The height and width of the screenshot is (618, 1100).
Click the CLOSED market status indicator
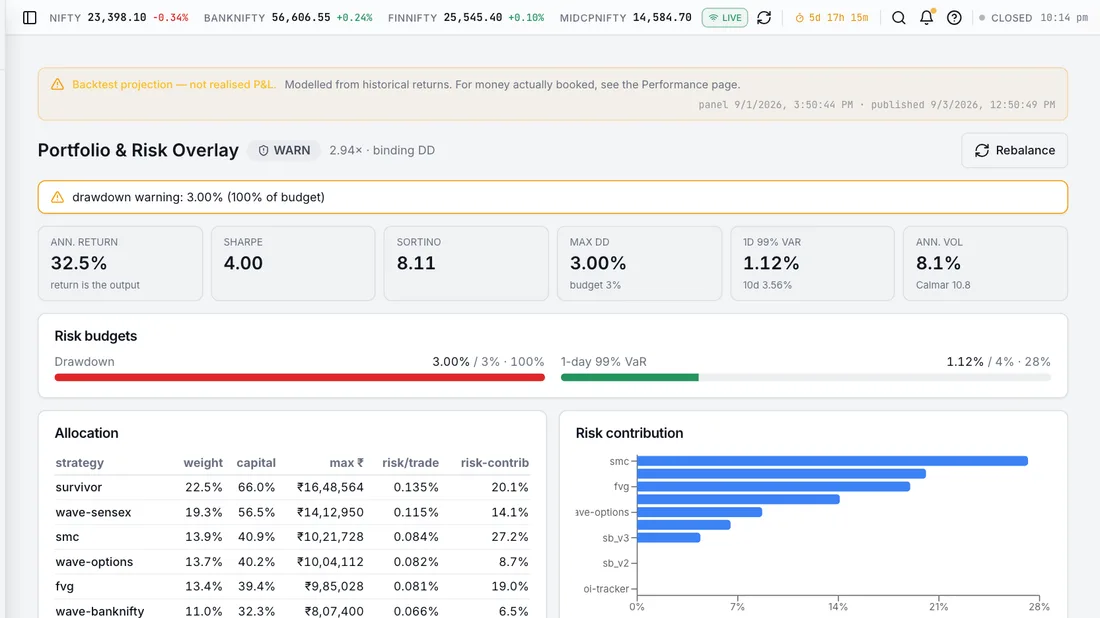1005,18
